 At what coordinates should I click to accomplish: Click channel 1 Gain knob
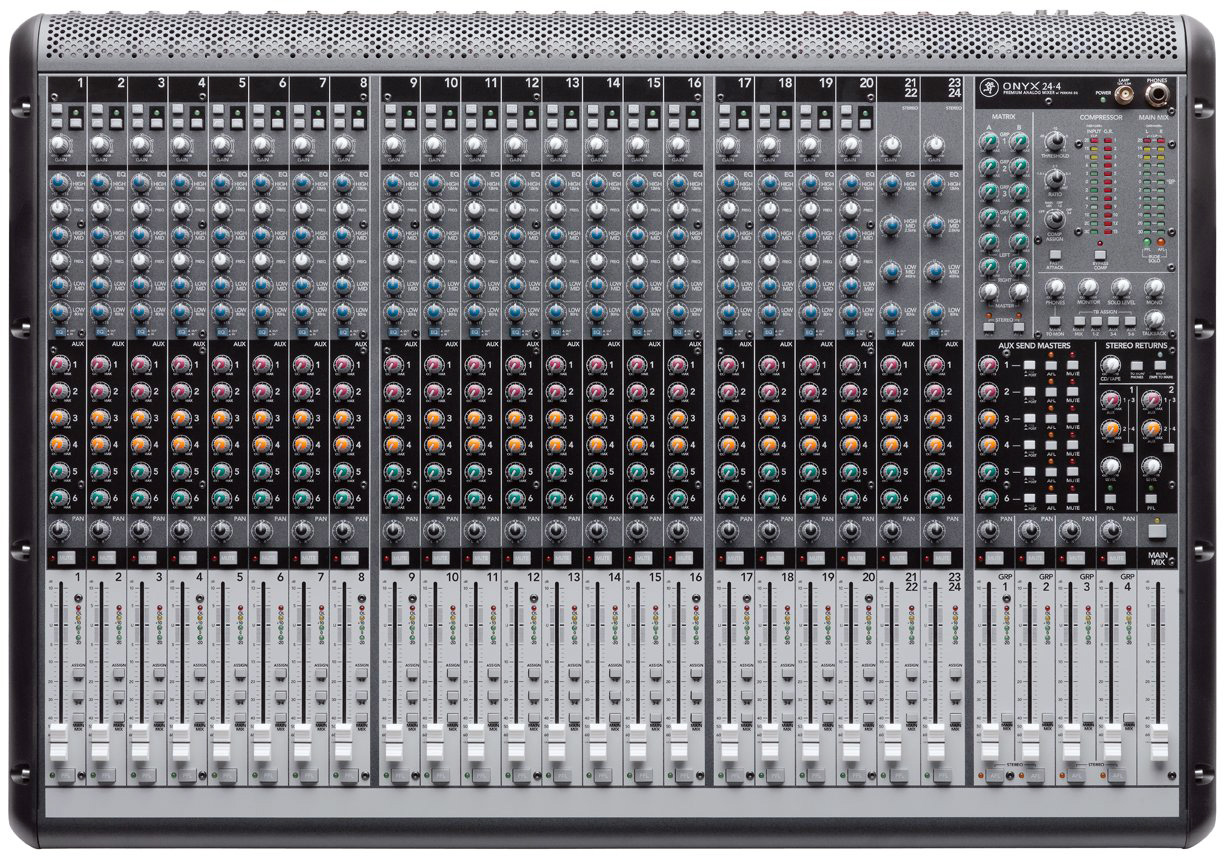pos(59,146)
